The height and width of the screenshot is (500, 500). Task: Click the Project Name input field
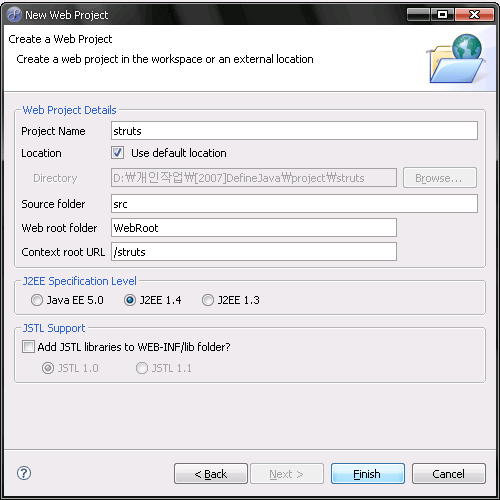pos(294,131)
